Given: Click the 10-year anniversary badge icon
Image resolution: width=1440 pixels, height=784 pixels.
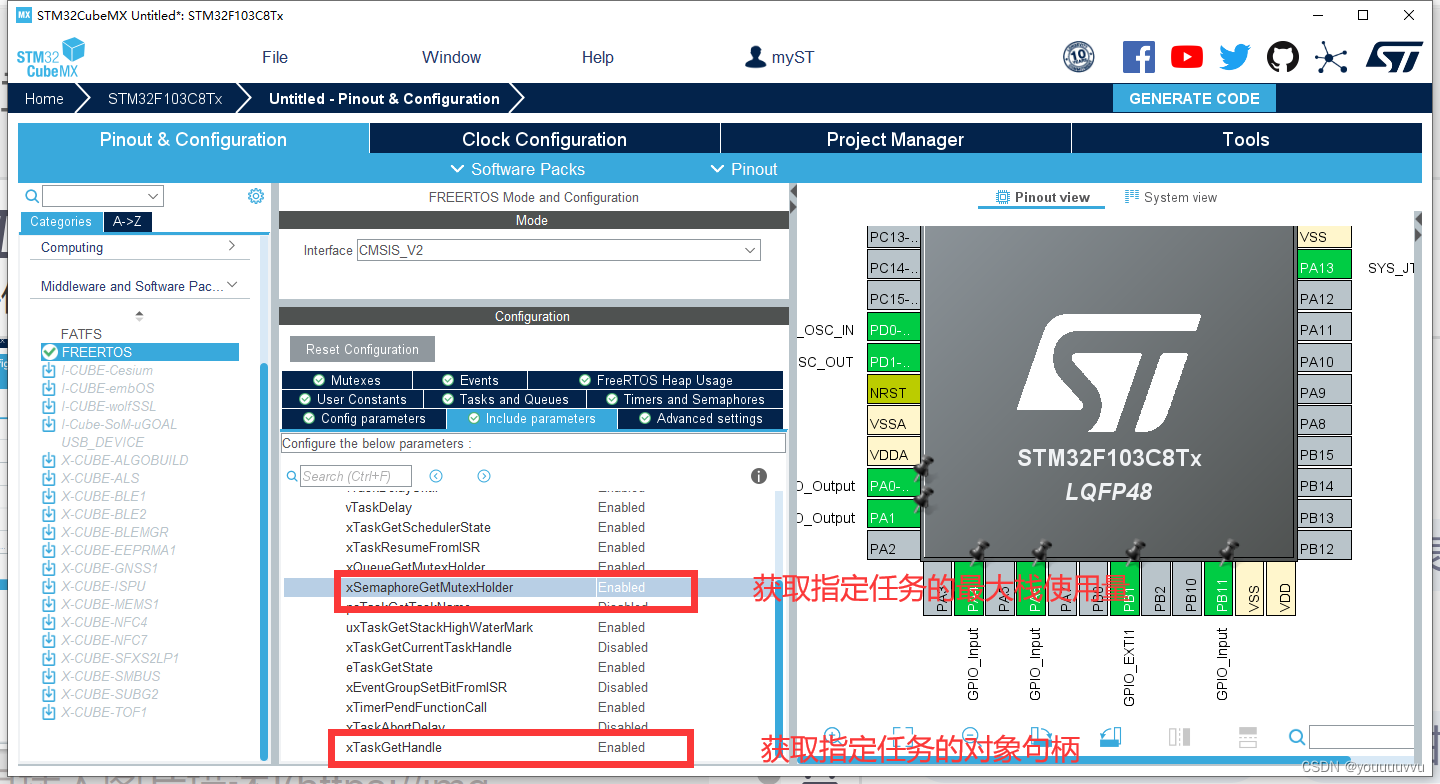Looking at the screenshot, I should (1079, 57).
